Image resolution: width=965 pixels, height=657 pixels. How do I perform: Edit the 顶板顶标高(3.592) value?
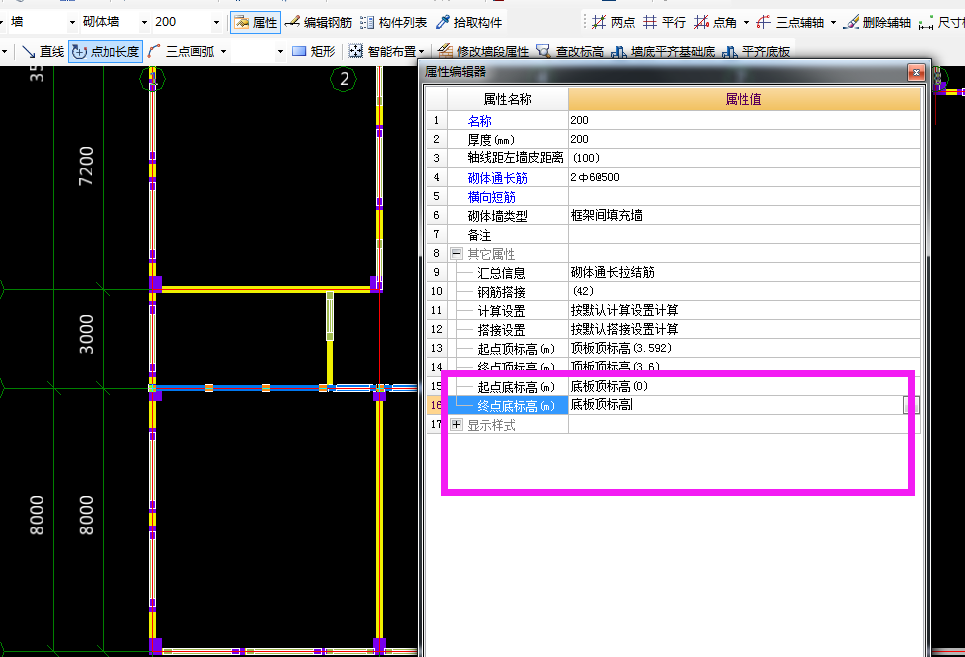coord(744,348)
